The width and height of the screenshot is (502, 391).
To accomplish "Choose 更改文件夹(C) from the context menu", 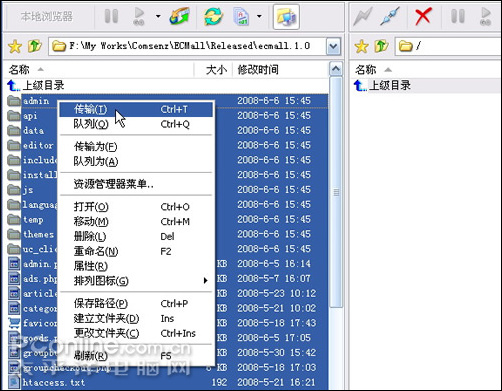I will click(x=136, y=333).
